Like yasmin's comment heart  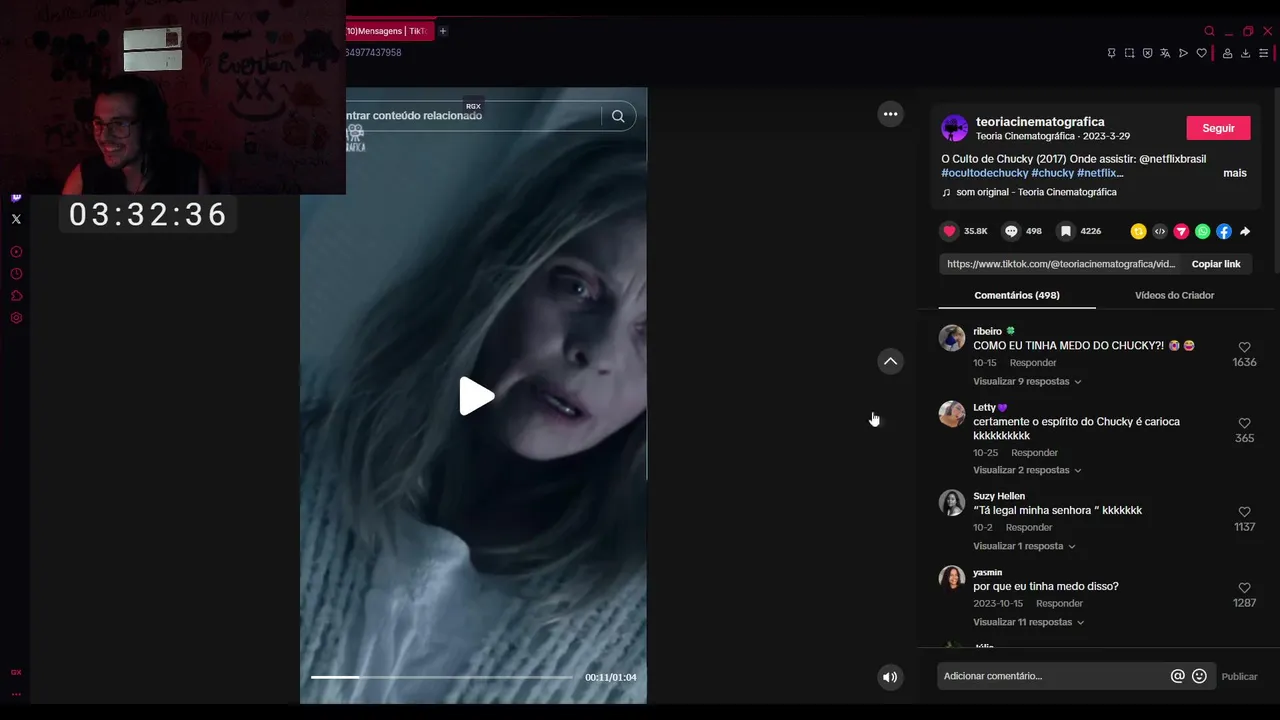1244,588
